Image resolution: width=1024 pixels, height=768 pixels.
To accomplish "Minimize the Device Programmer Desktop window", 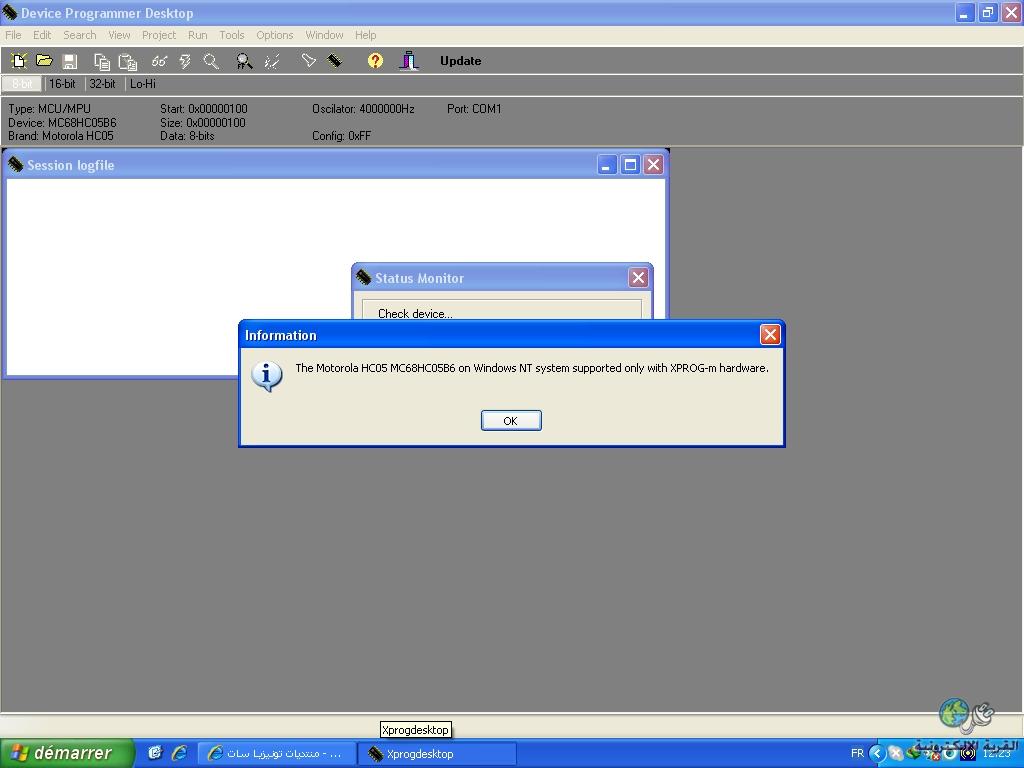I will [x=964, y=12].
